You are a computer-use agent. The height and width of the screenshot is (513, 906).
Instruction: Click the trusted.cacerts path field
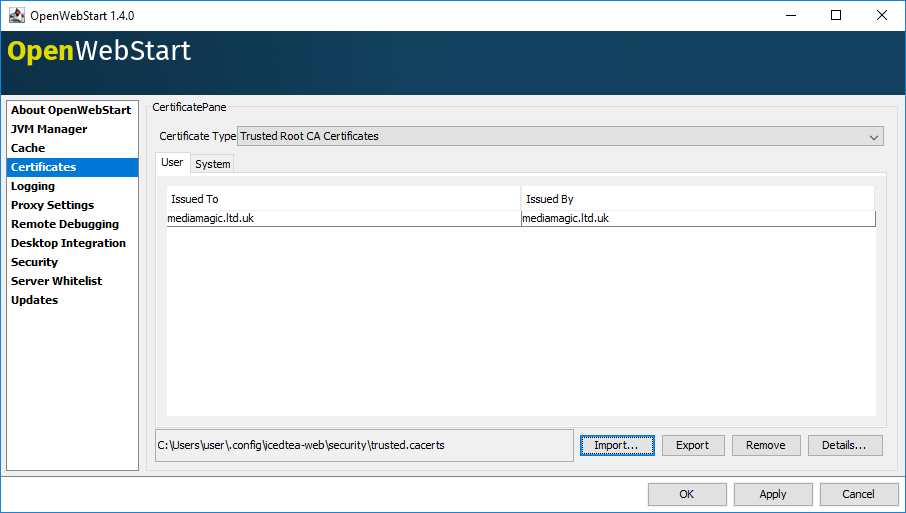tap(362, 445)
